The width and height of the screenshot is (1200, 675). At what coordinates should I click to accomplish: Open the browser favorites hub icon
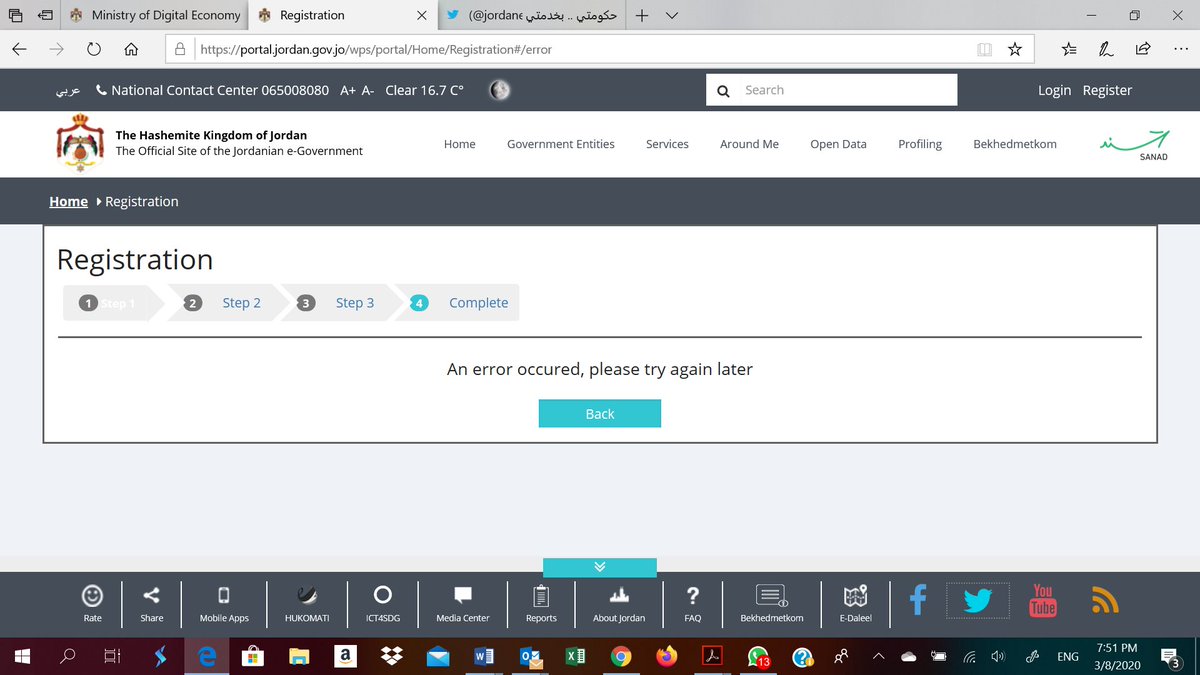(x=1069, y=49)
